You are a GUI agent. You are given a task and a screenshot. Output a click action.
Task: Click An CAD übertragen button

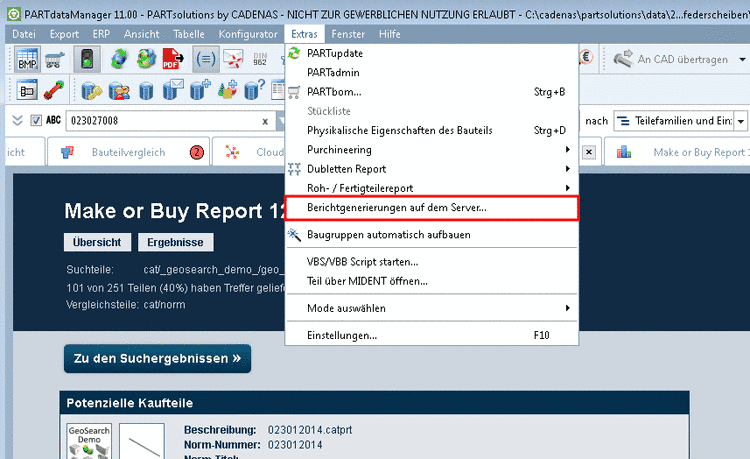[x=672, y=59]
